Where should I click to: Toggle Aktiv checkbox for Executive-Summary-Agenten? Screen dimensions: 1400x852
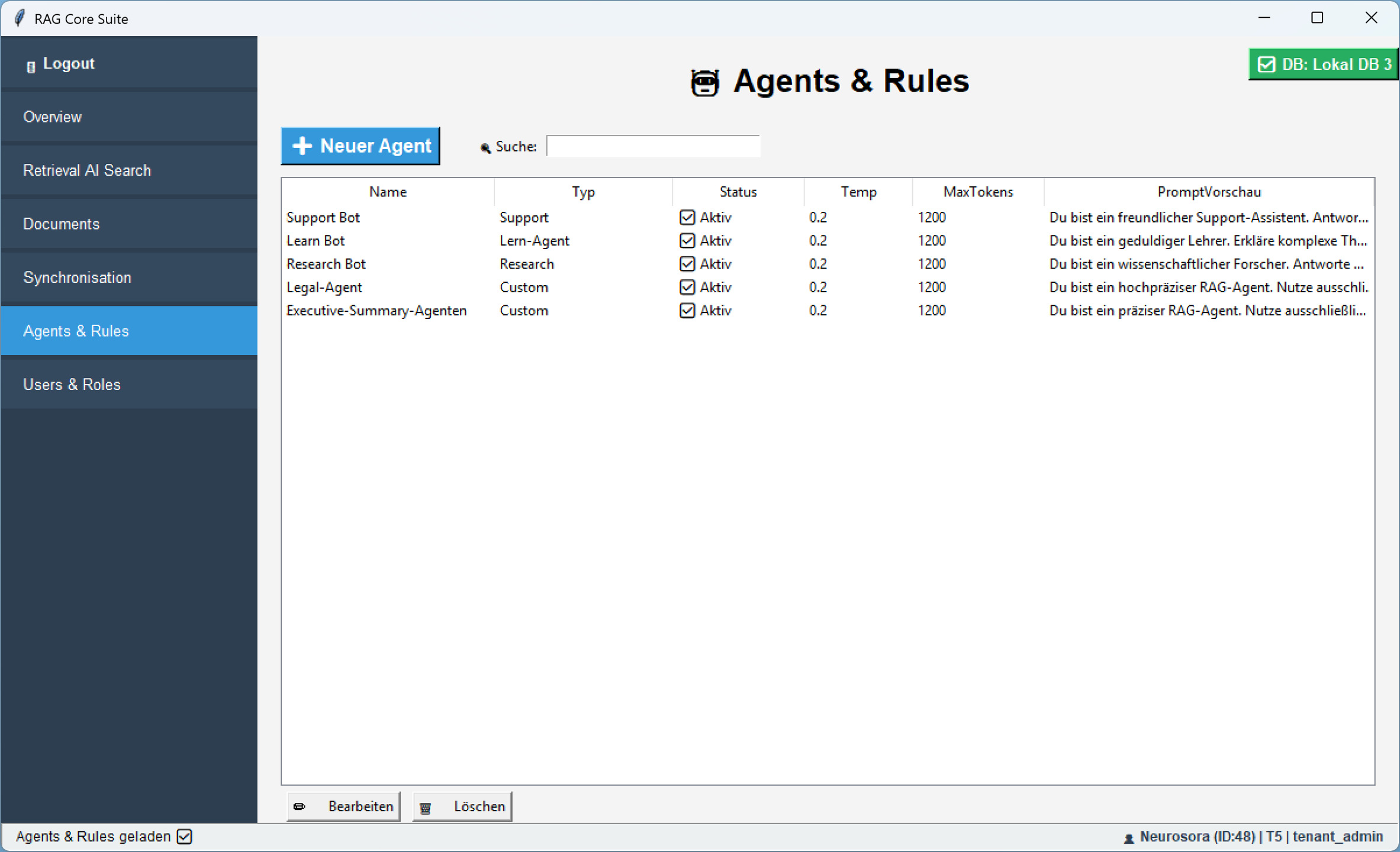(x=687, y=311)
